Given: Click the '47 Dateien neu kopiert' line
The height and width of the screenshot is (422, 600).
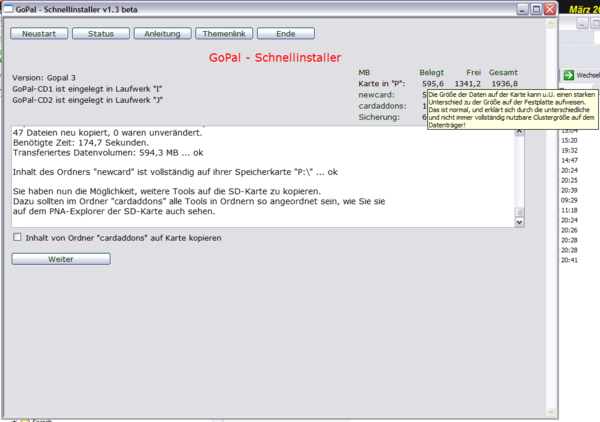Looking at the screenshot, I should [x=108, y=133].
